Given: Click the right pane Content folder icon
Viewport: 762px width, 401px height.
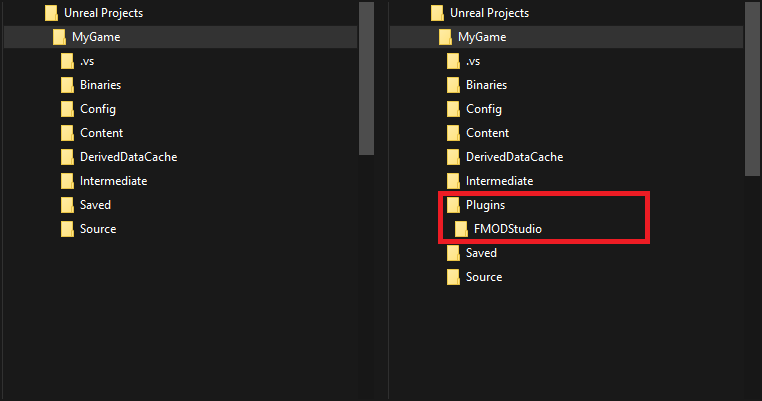Looking at the screenshot, I should coord(453,133).
